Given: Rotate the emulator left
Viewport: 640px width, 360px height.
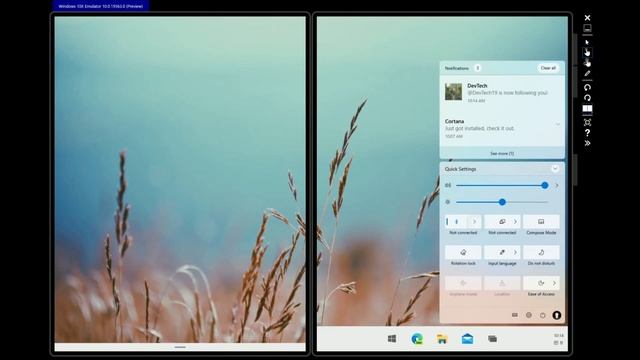Looking at the screenshot, I should coord(587,87).
